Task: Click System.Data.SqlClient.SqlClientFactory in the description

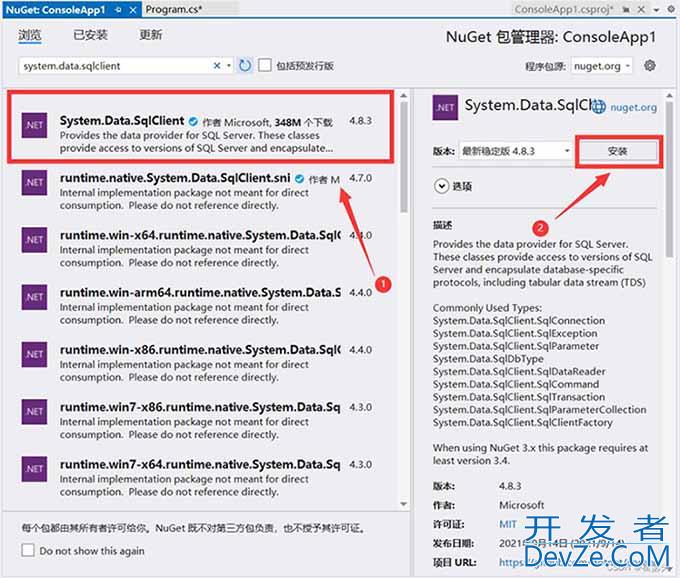Action: coord(523,422)
